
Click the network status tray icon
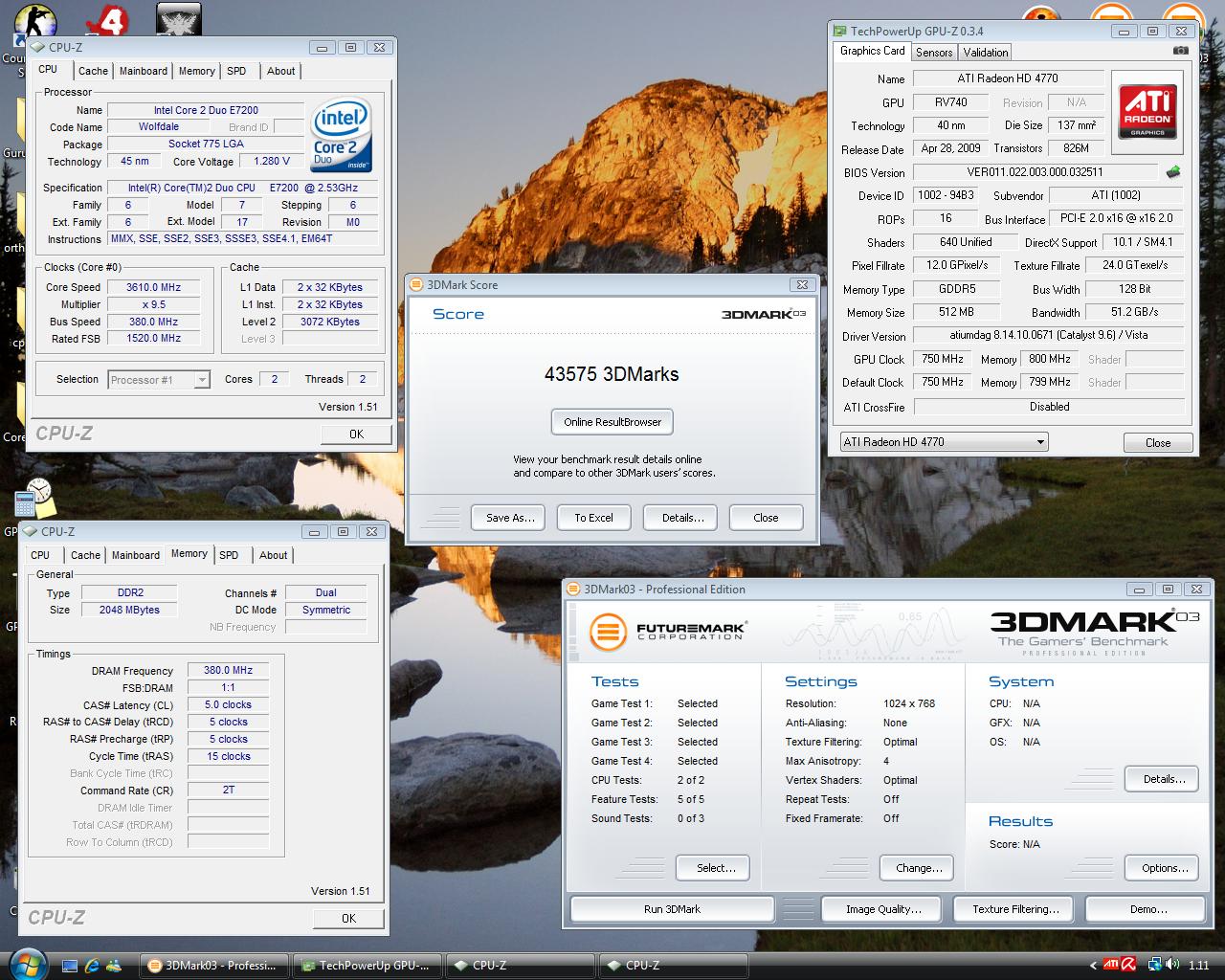(1155, 965)
